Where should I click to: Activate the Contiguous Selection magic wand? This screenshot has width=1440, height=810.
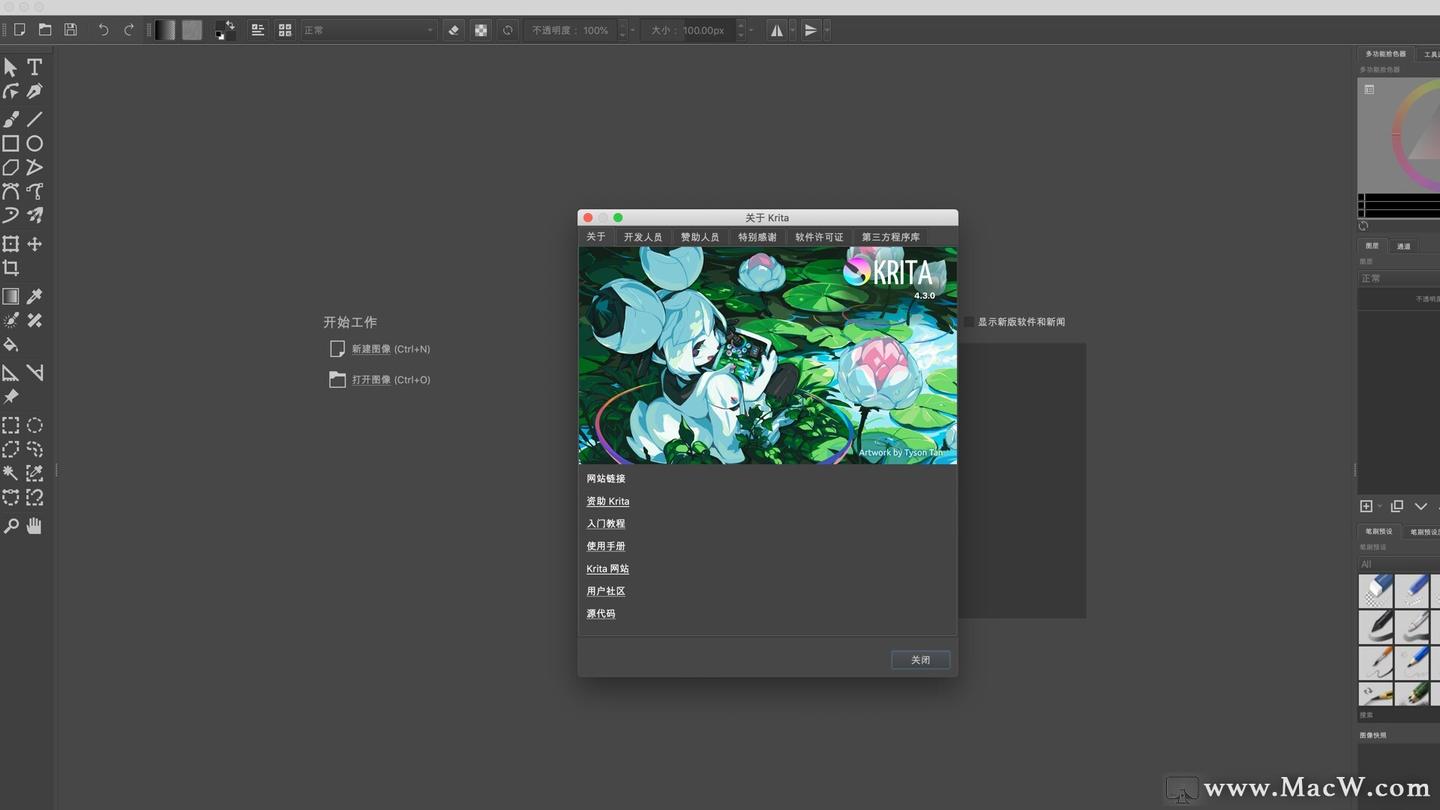(x=11, y=473)
